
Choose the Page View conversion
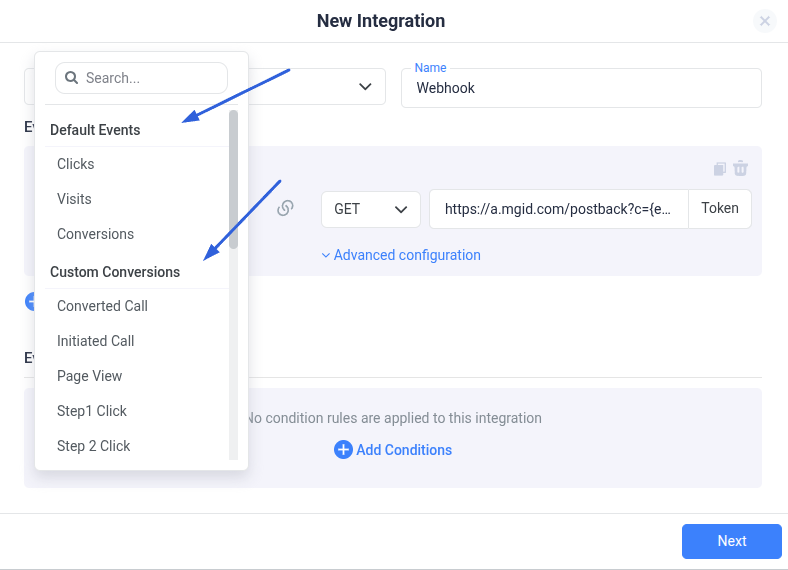point(90,376)
